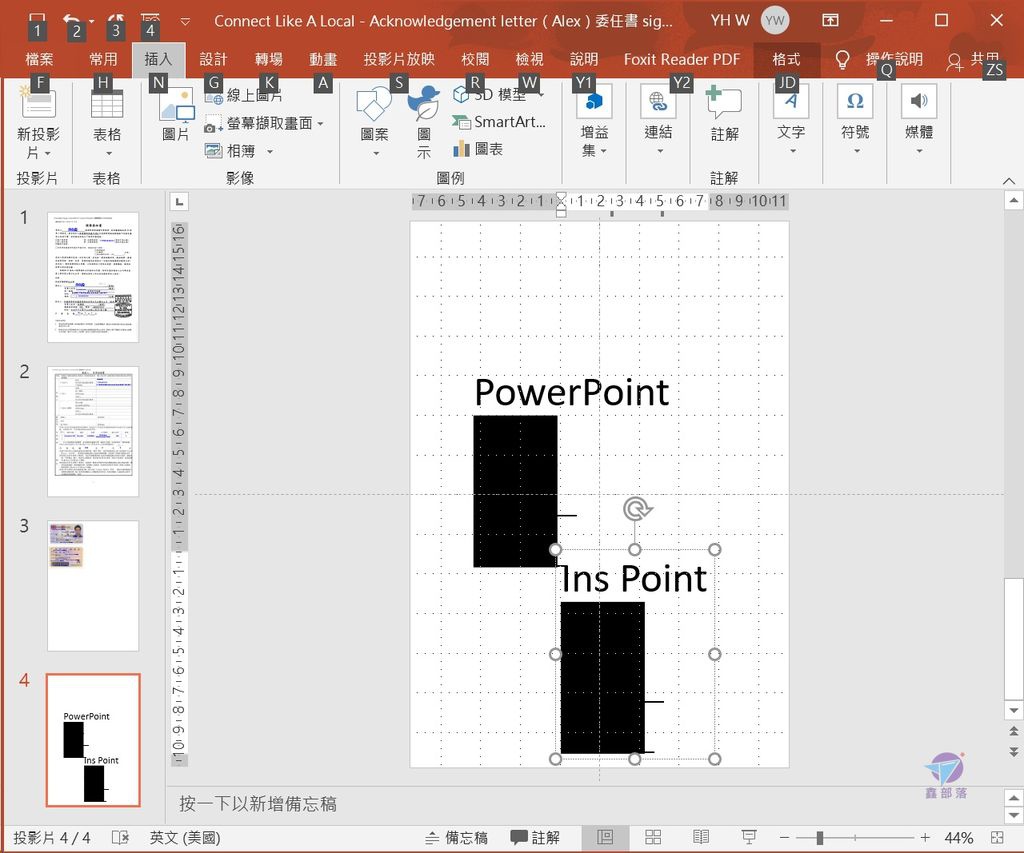The image size is (1024, 853).
Task: Open the Media (媒體) speaker icon
Action: click(x=919, y=101)
